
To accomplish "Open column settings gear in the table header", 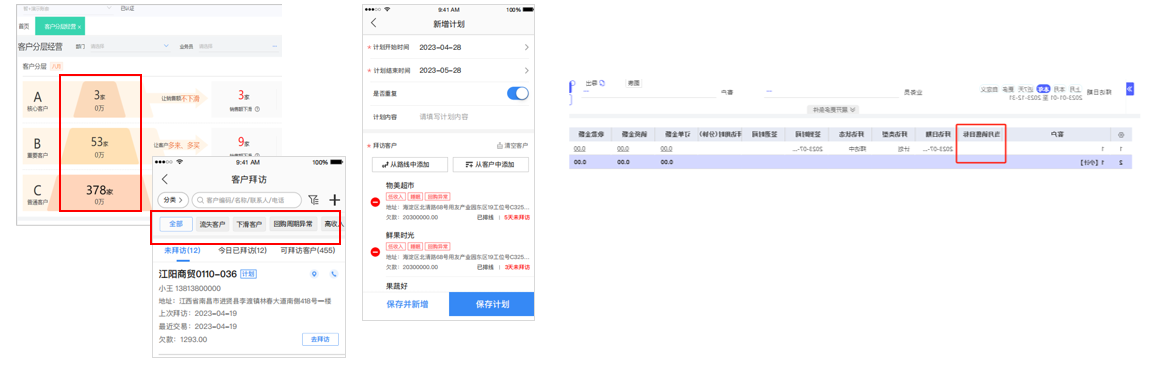I will pos(1121,135).
